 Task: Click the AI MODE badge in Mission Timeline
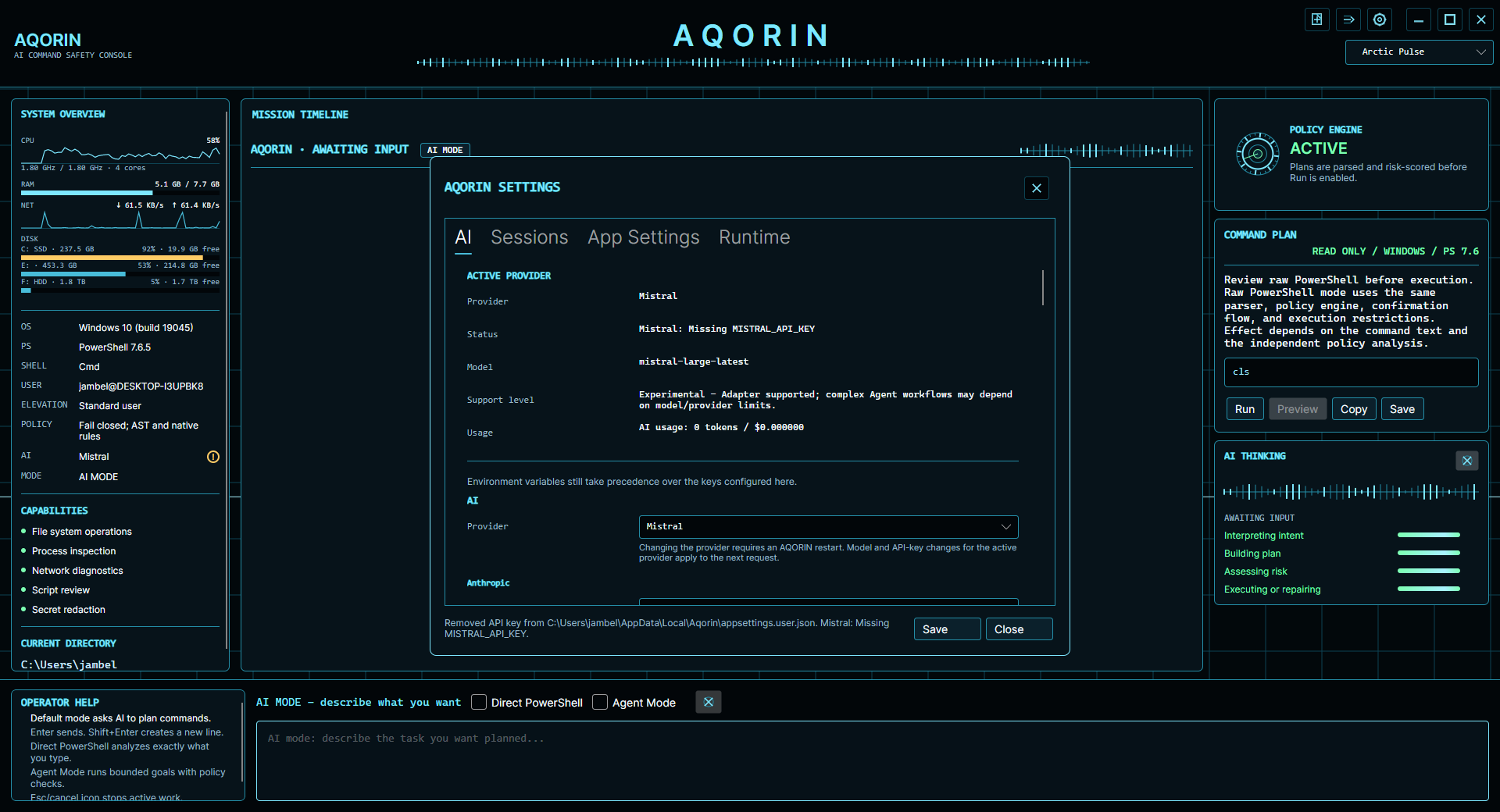(x=445, y=150)
